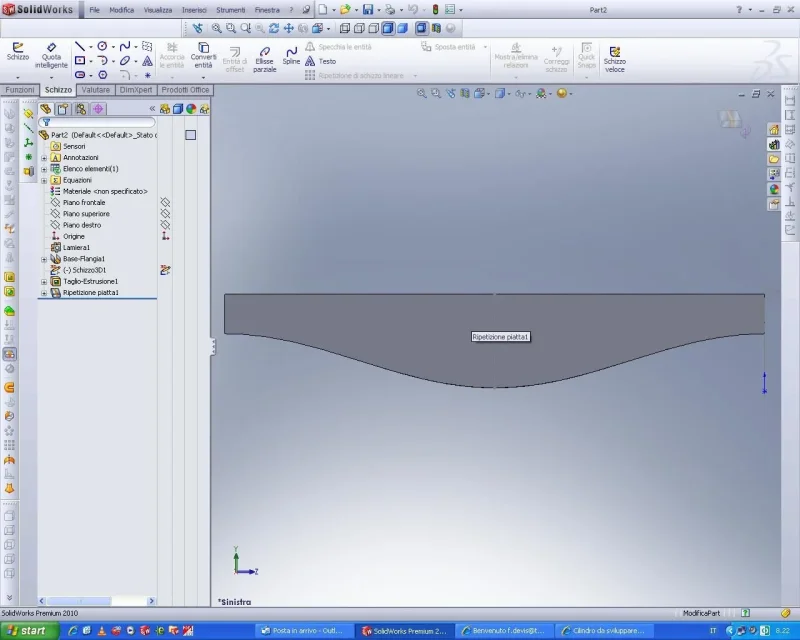This screenshot has height=640, width=800.
Task: Toggle Shadows in Shaded Mode
Action: [x=421, y=29]
